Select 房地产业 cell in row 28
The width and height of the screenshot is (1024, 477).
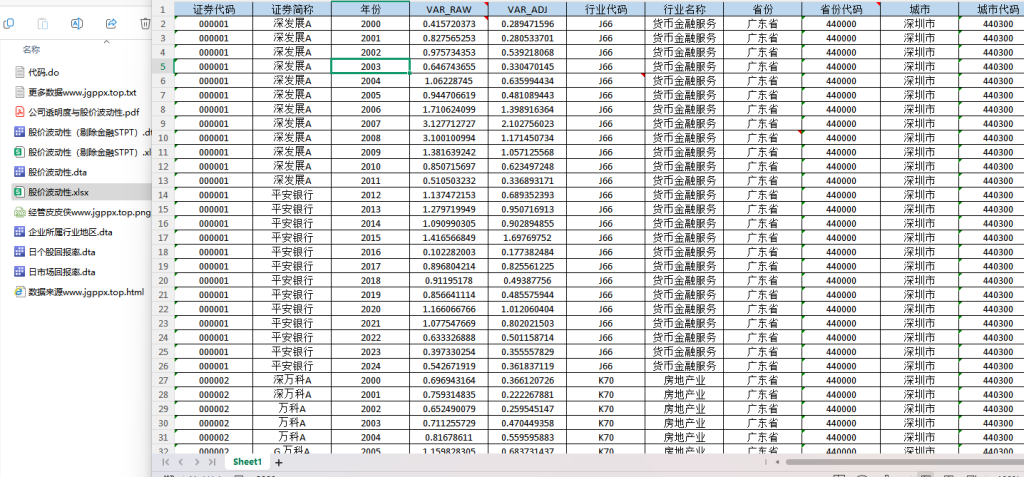684,395
